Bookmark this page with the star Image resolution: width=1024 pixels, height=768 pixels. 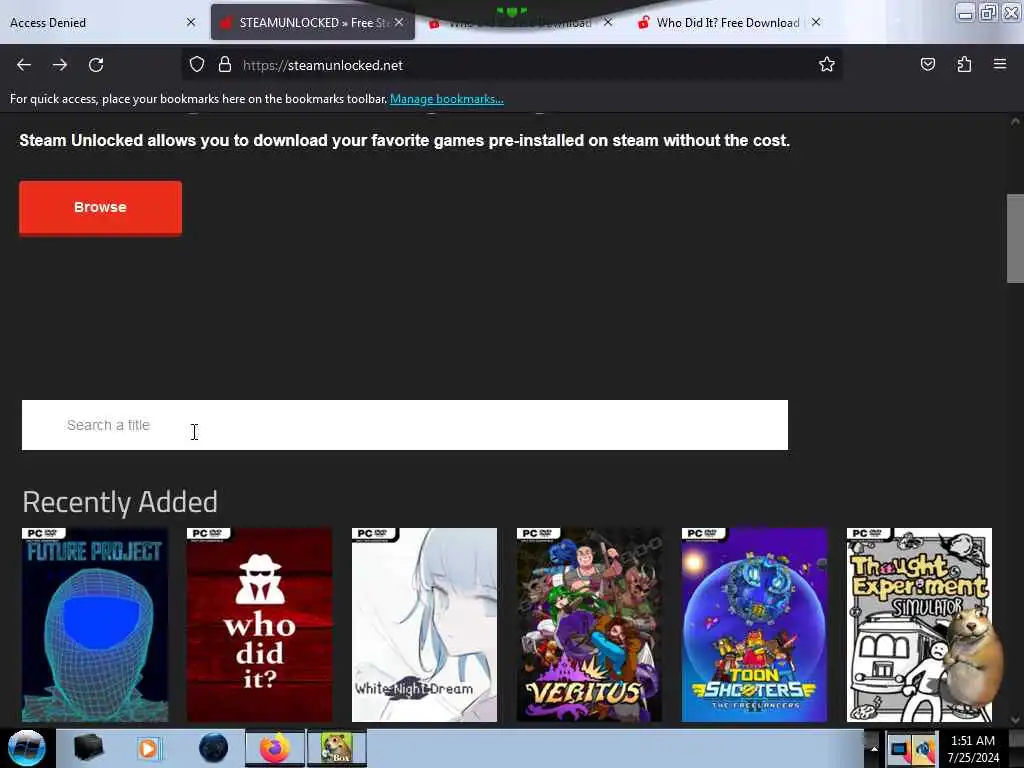827,64
